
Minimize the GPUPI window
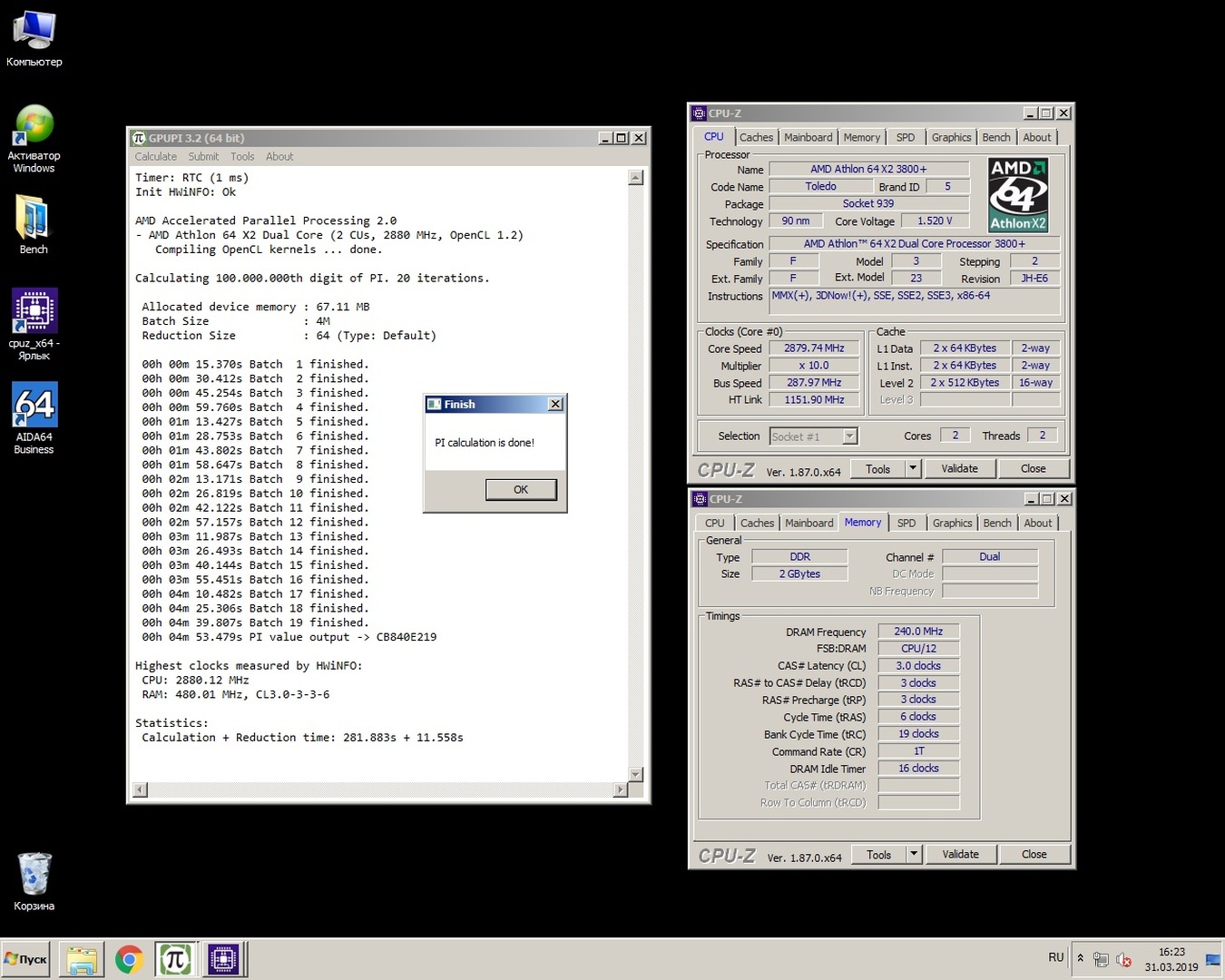click(x=605, y=138)
